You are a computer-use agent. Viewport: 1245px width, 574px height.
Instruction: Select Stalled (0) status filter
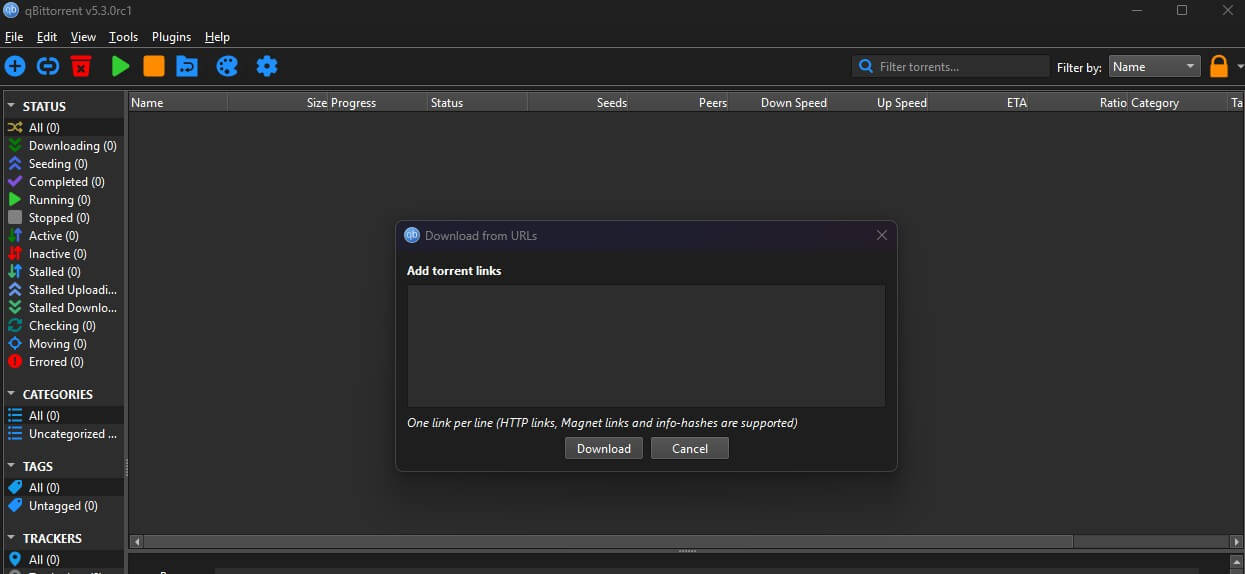[62, 272]
